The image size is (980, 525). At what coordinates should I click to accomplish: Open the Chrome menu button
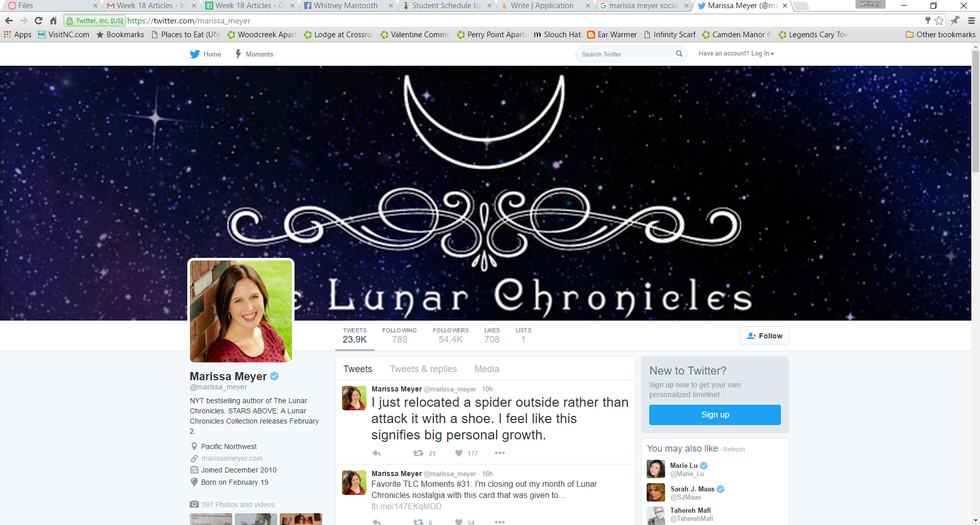968,20
